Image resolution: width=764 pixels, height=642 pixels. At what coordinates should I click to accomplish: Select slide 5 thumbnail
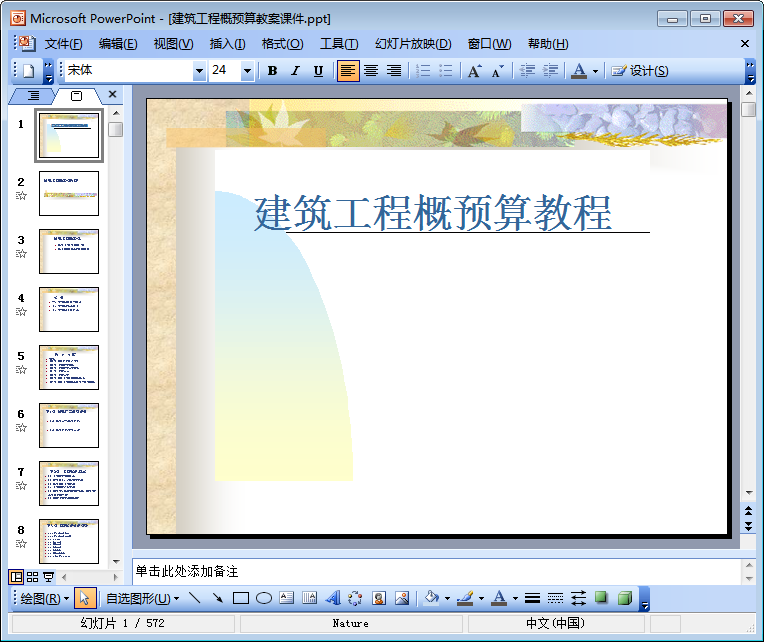[69, 367]
